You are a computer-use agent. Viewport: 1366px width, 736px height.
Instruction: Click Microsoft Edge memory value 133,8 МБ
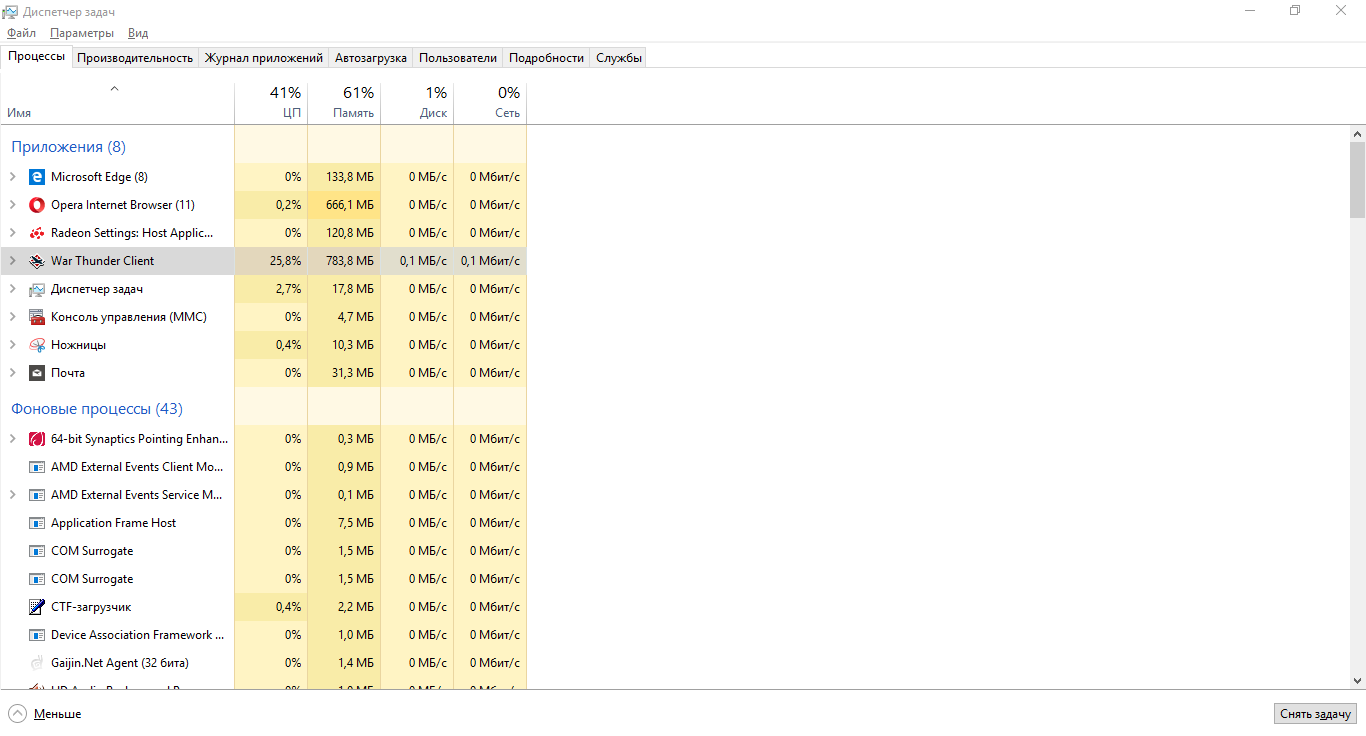click(350, 177)
